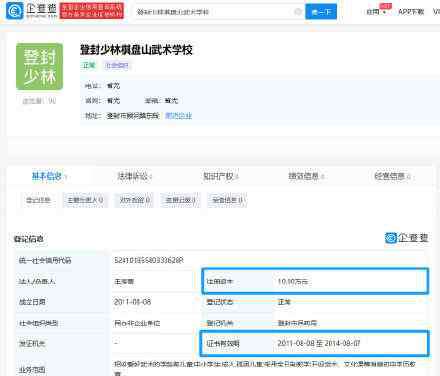Click the social organization type value cell
The width and height of the screenshot is (440, 376).
pyautogui.click(x=137, y=323)
